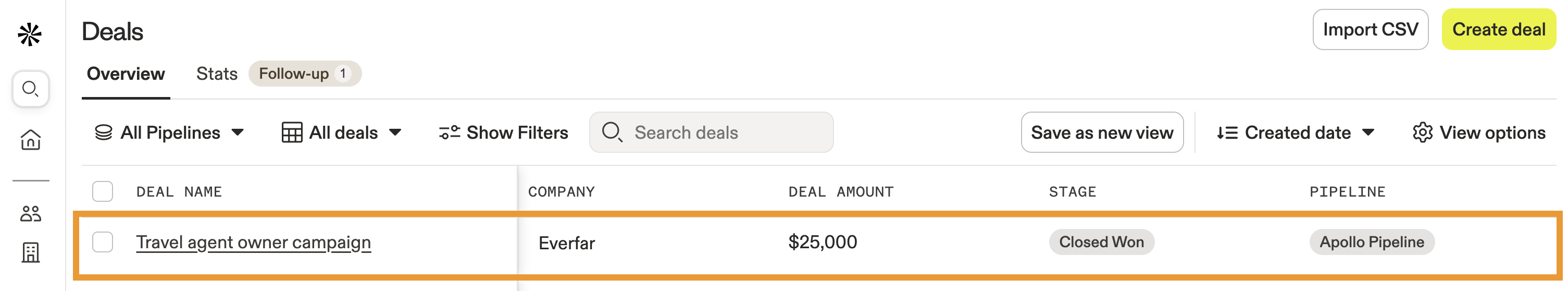Go to the Home sidebar icon
This screenshot has width=1568, height=291.
(x=30, y=139)
